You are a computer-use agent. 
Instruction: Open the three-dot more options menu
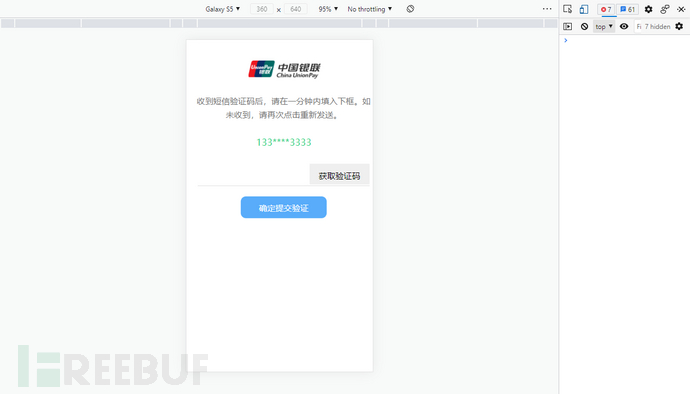(x=547, y=9)
